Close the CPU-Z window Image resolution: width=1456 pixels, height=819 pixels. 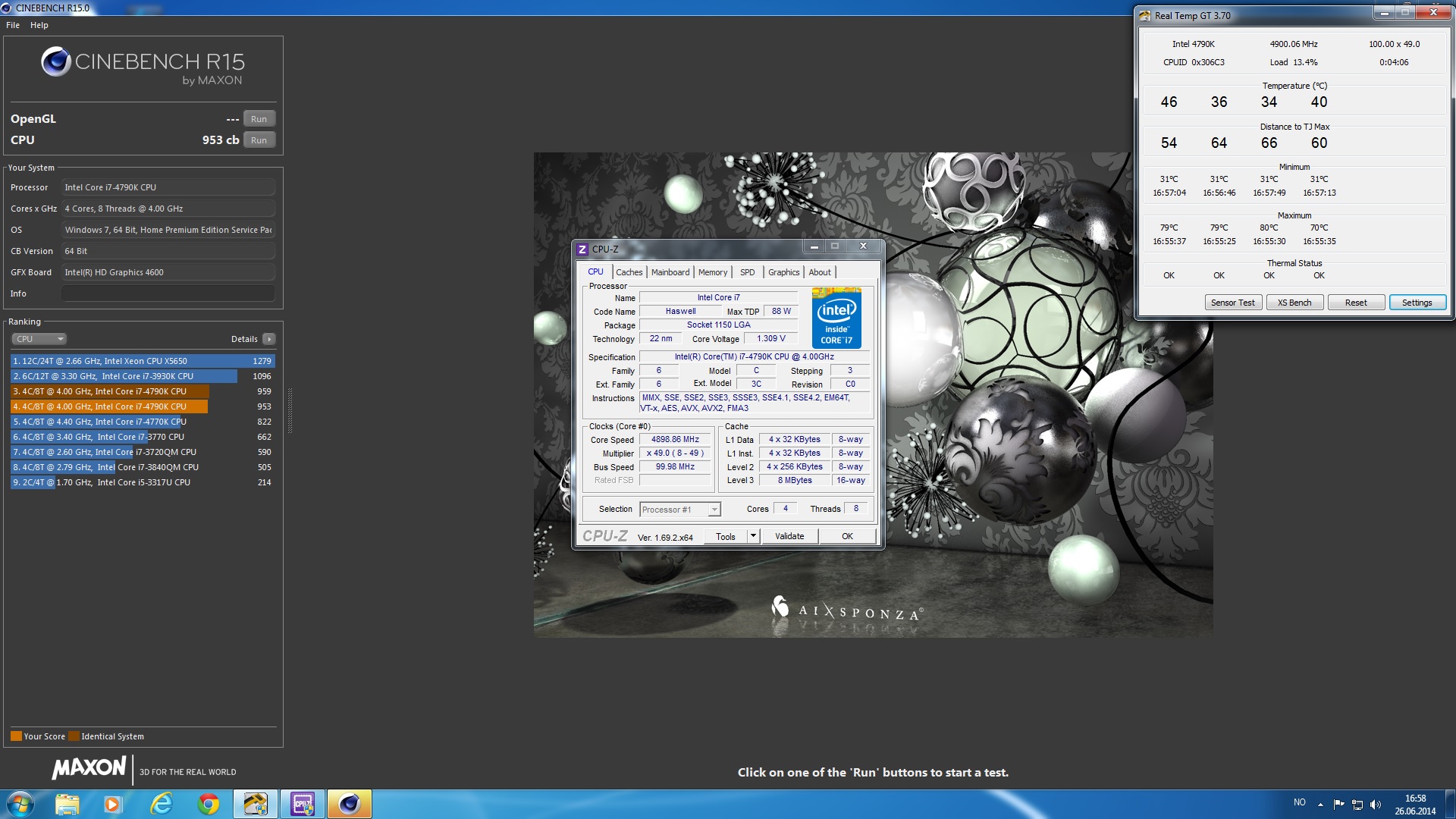863,246
